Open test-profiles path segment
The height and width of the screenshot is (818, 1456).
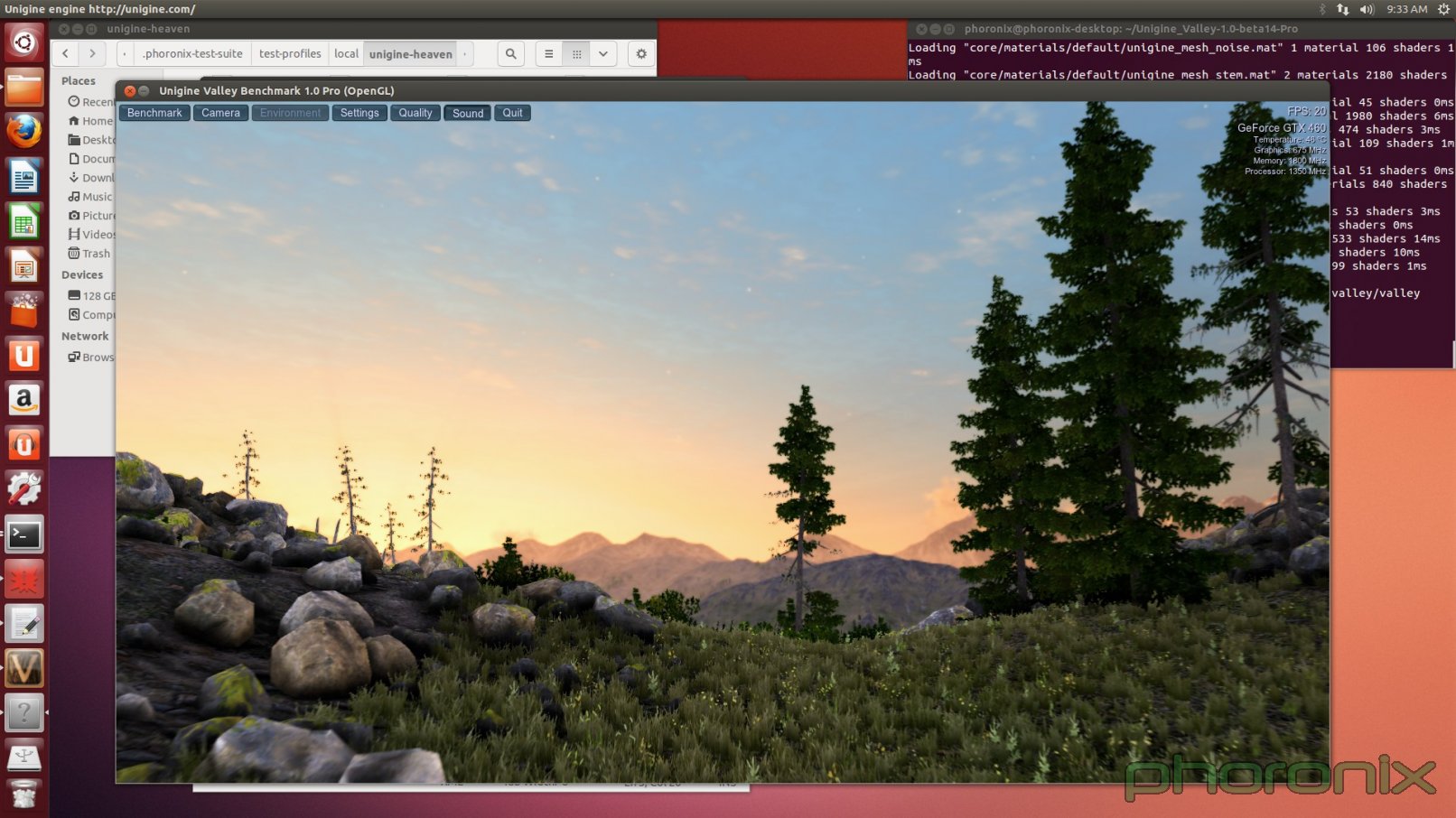pos(290,53)
